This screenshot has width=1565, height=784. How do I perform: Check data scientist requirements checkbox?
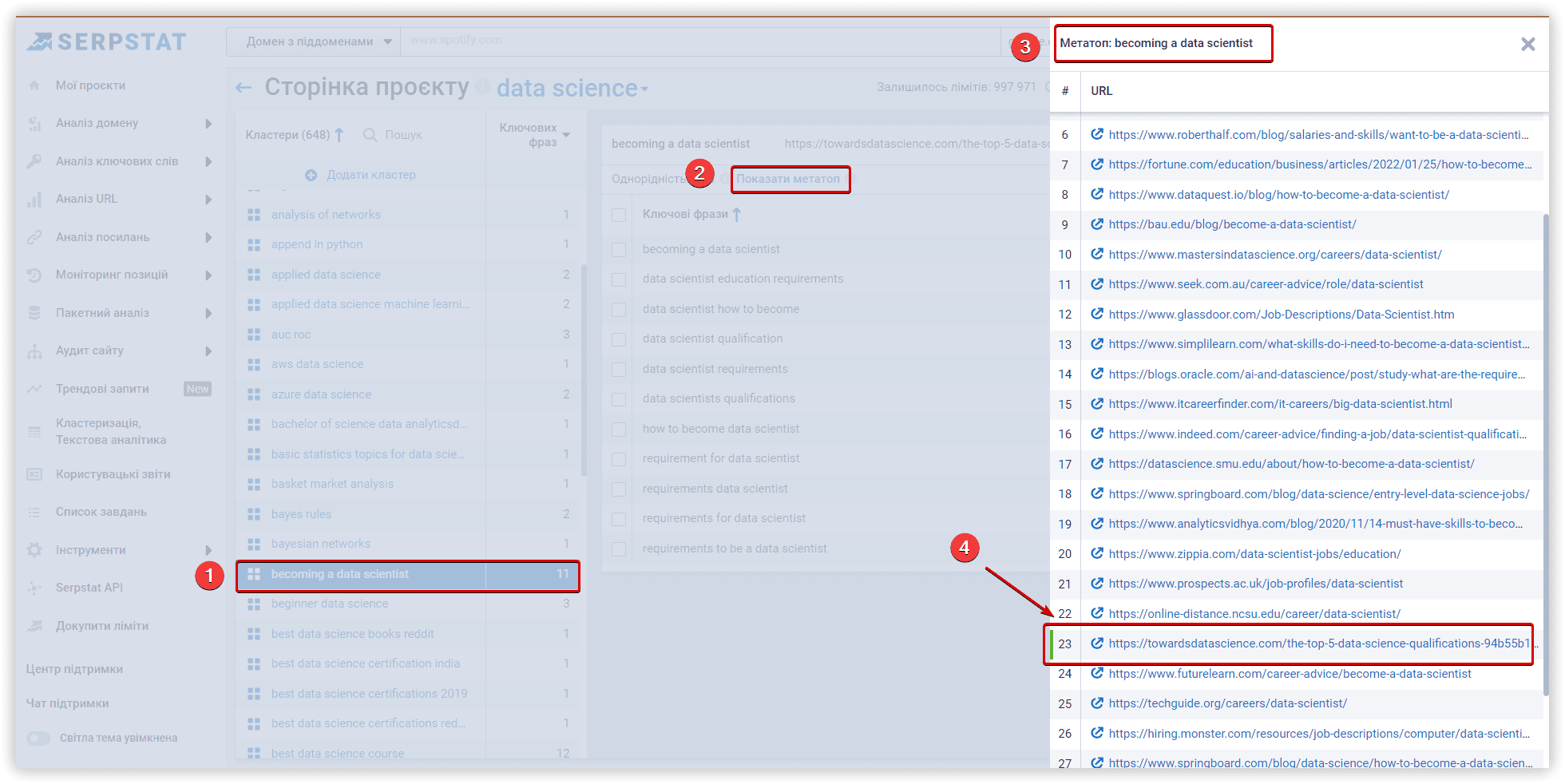tap(618, 369)
